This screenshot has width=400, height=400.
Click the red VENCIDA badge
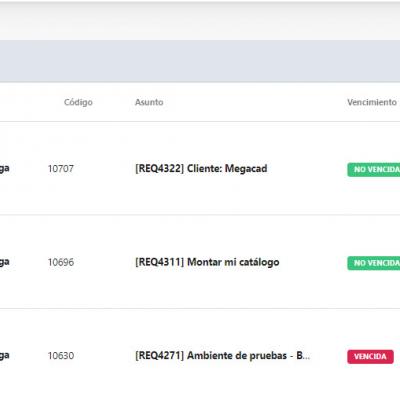[370, 357]
